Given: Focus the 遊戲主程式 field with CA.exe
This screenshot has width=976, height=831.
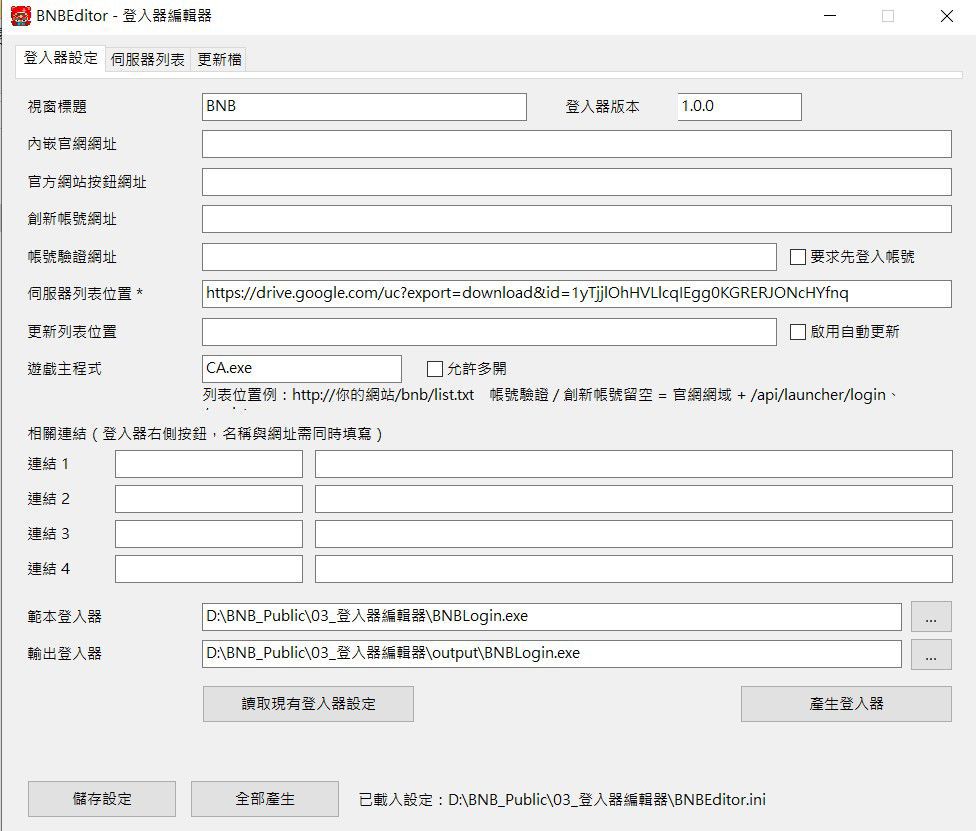Looking at the screenshot, I should 302,369.
